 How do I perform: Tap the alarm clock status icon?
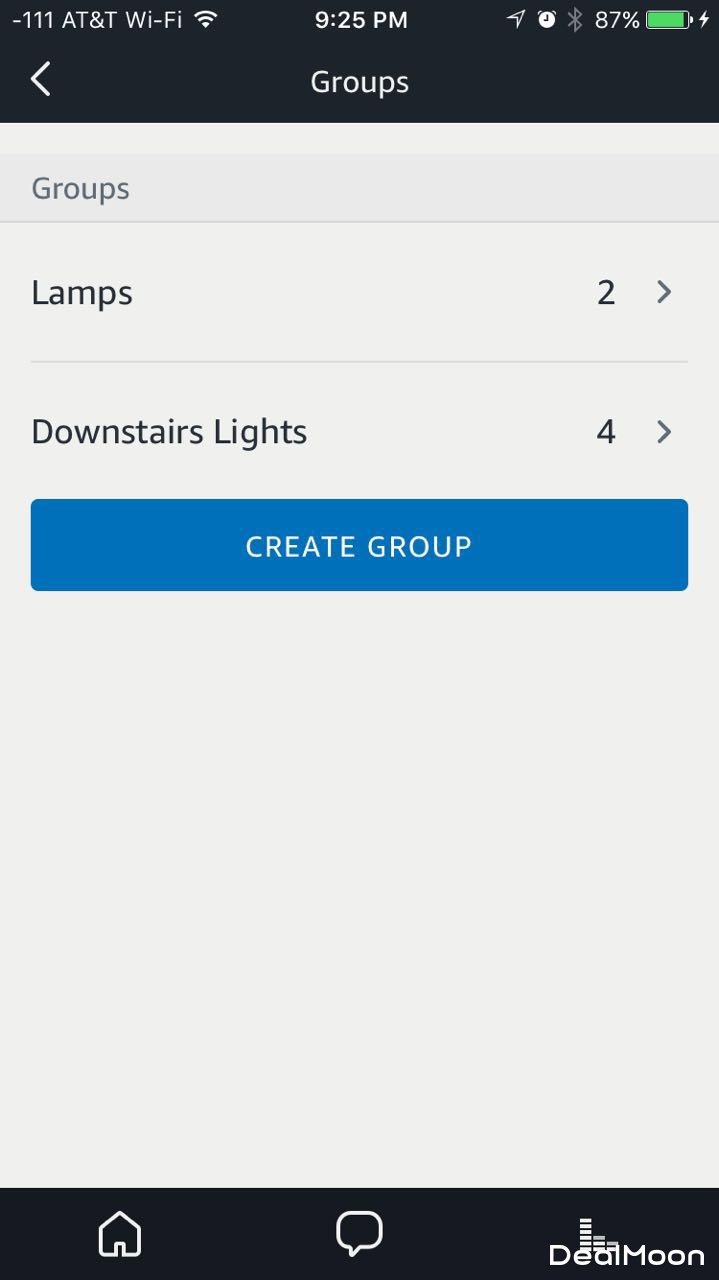point(546,19)
